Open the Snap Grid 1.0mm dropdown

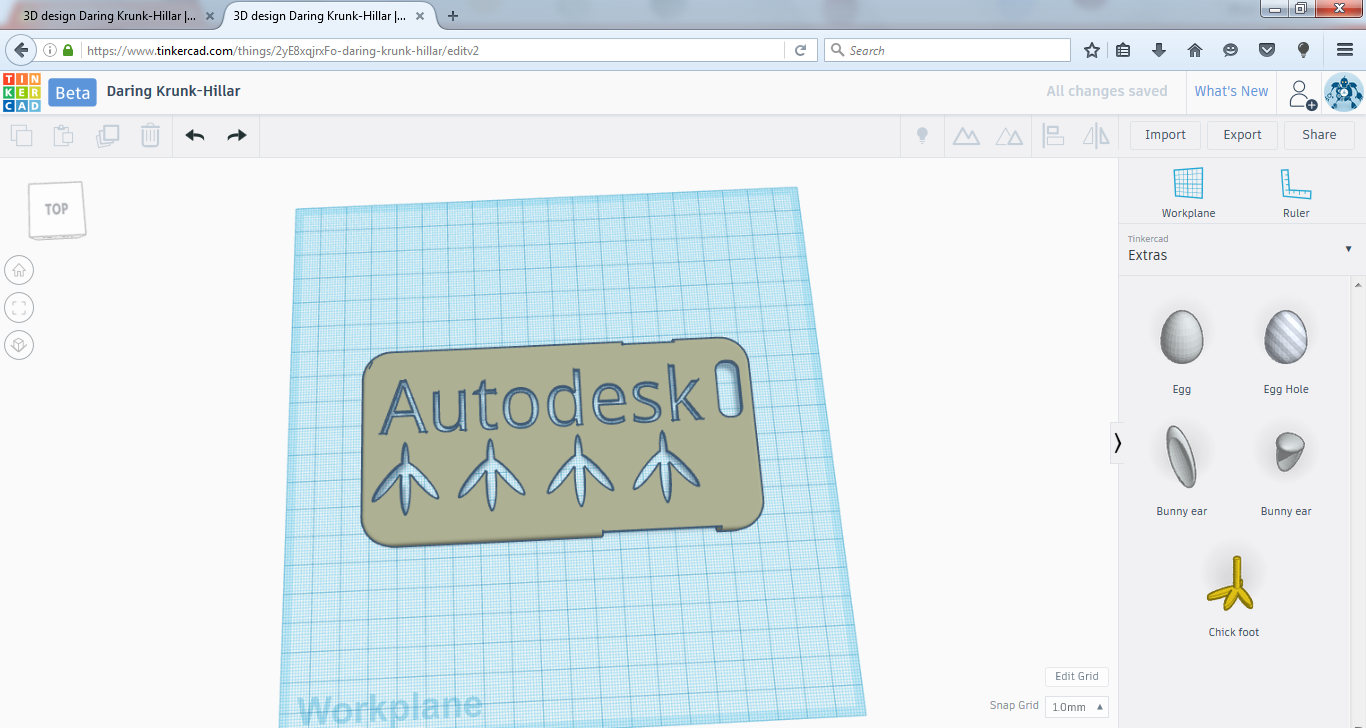tap(1077, 707)
